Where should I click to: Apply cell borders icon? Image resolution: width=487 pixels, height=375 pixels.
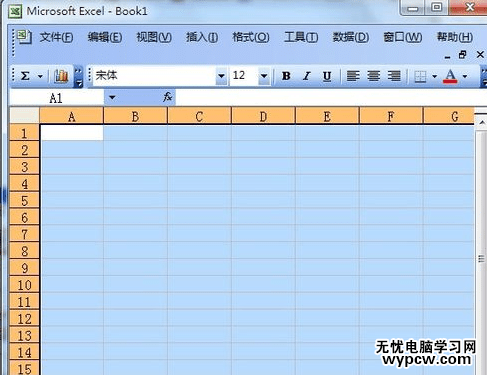[420, 77]
